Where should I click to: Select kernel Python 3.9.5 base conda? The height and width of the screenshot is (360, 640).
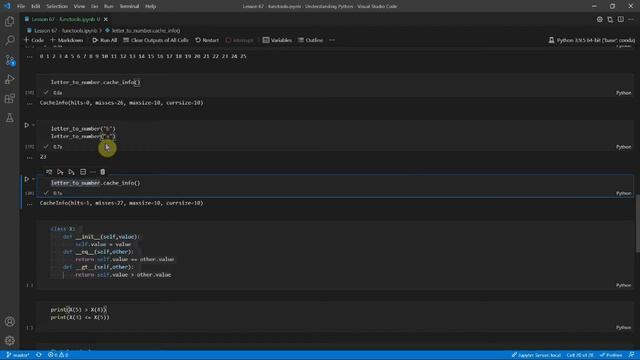591,40
